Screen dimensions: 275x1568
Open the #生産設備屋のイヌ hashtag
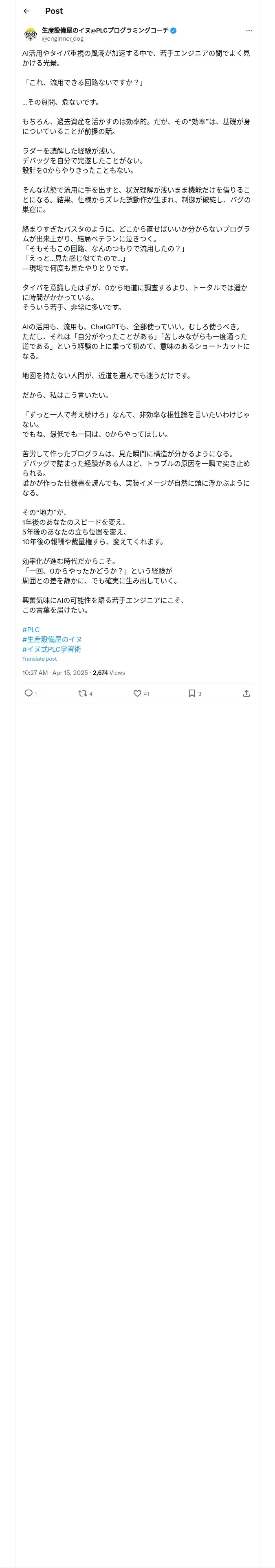point(52,639)
